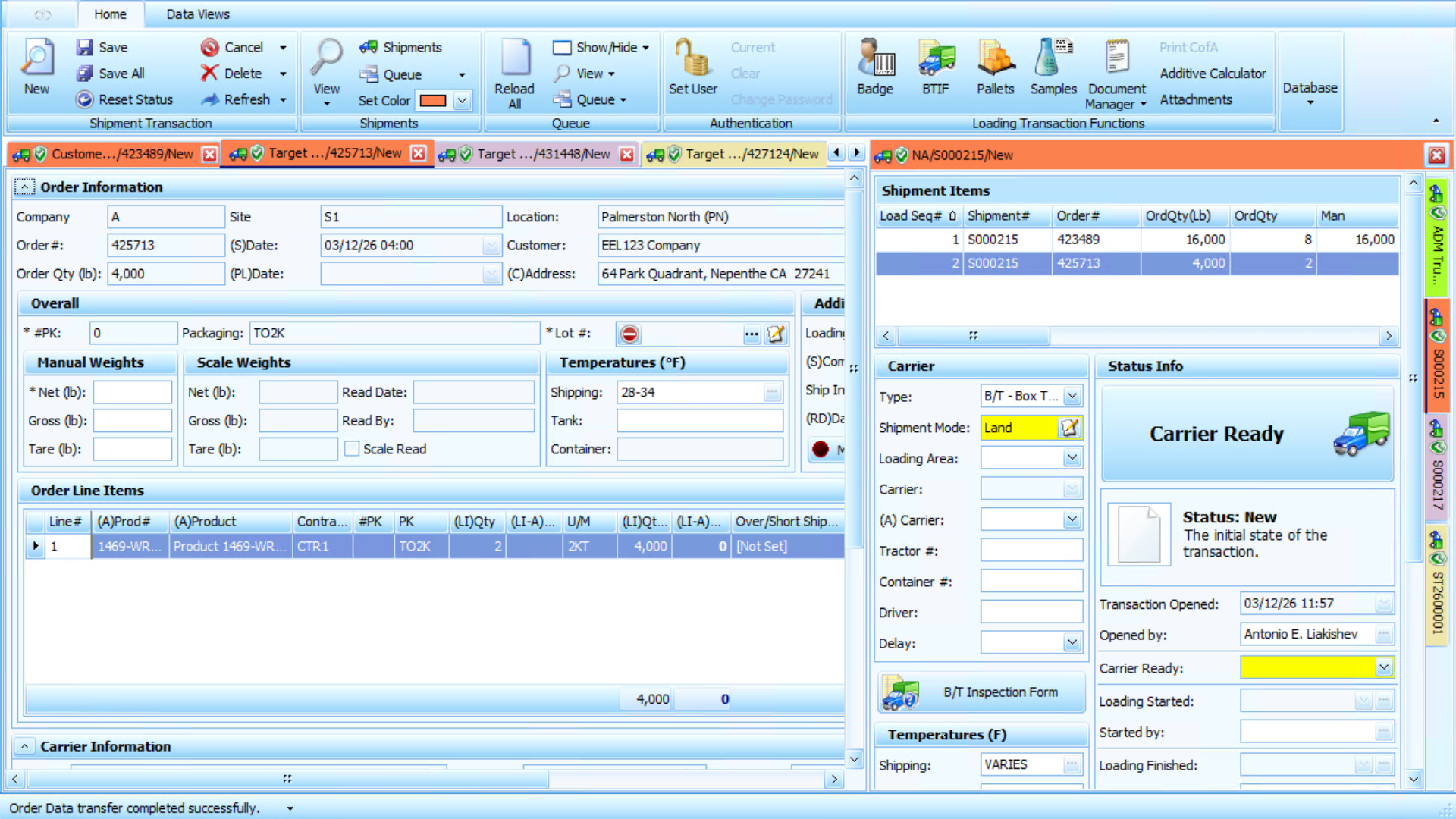Viewport: 1456px width, 819px height.
Task: Open the (S)Date calendar dropdown
Action: pyautogui.click(x=491, y=246)
